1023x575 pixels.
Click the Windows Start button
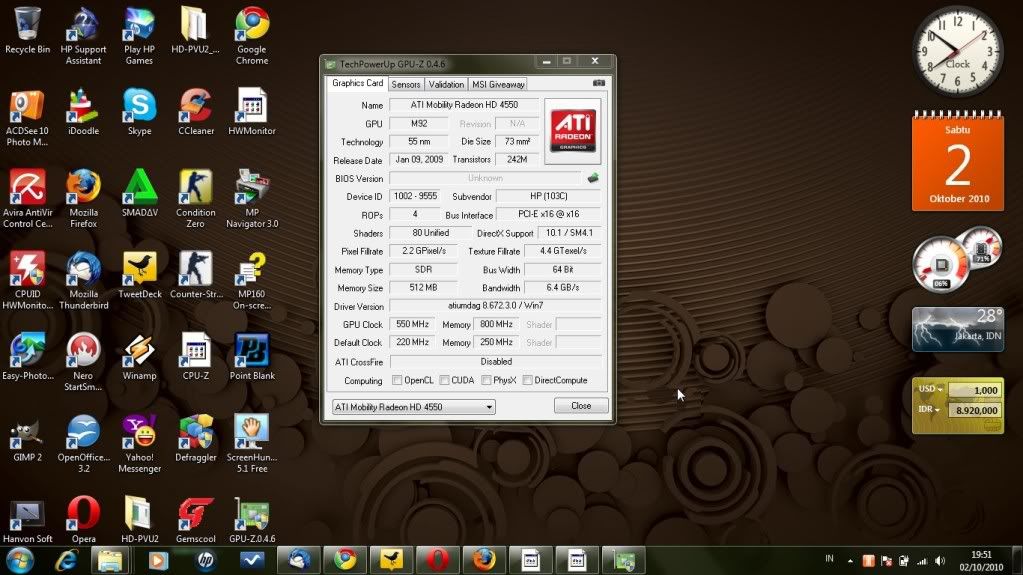coord(20,561)
